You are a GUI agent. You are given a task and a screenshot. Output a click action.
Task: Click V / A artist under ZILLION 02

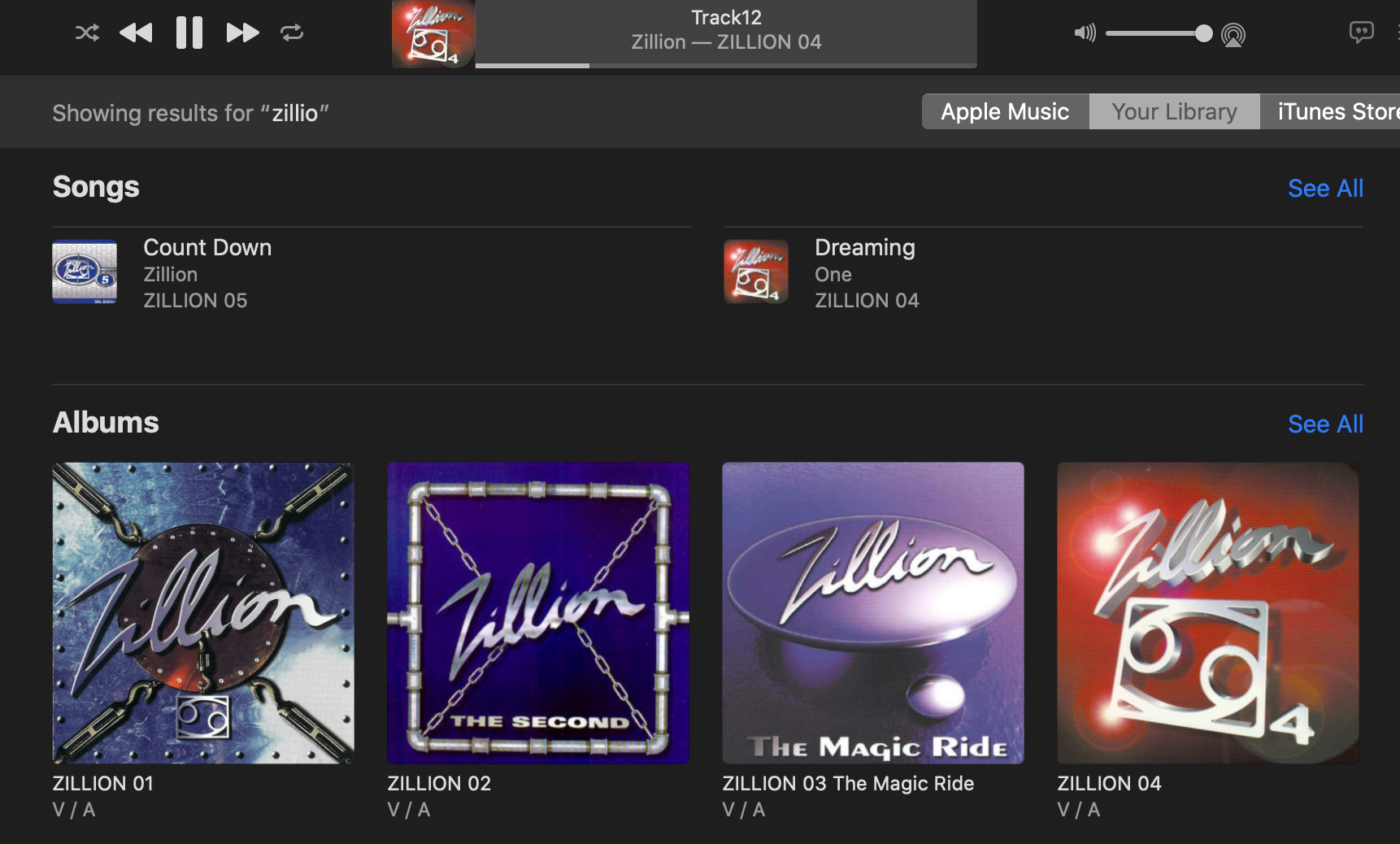tap(409, 809)
